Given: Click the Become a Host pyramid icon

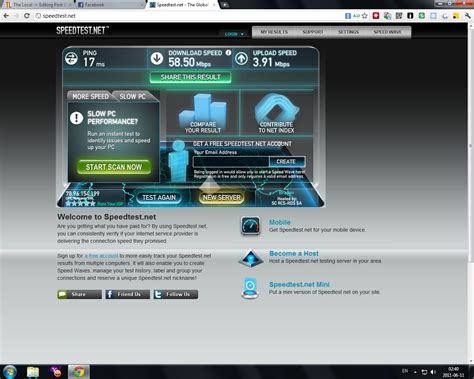Looking at the screenshot, I should pyautogui.click(x=251, y=257).
